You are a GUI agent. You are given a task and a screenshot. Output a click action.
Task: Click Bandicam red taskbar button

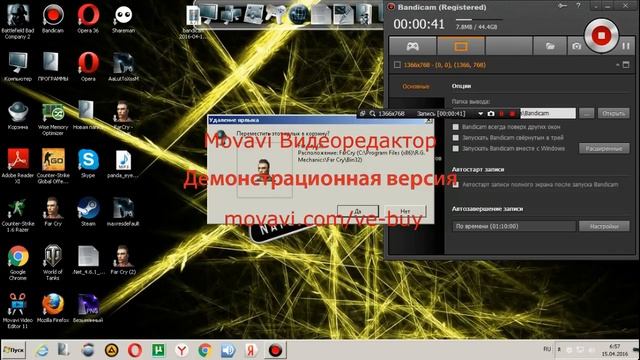point(275,350)
